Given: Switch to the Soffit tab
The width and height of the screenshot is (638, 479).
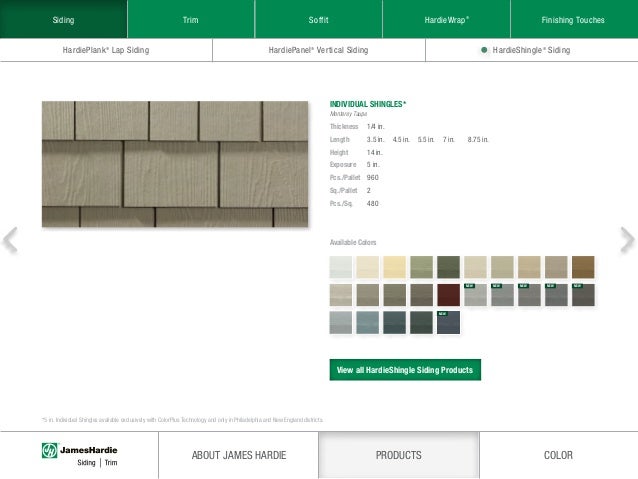Looking at the screenshot, I should click(318, 20).
